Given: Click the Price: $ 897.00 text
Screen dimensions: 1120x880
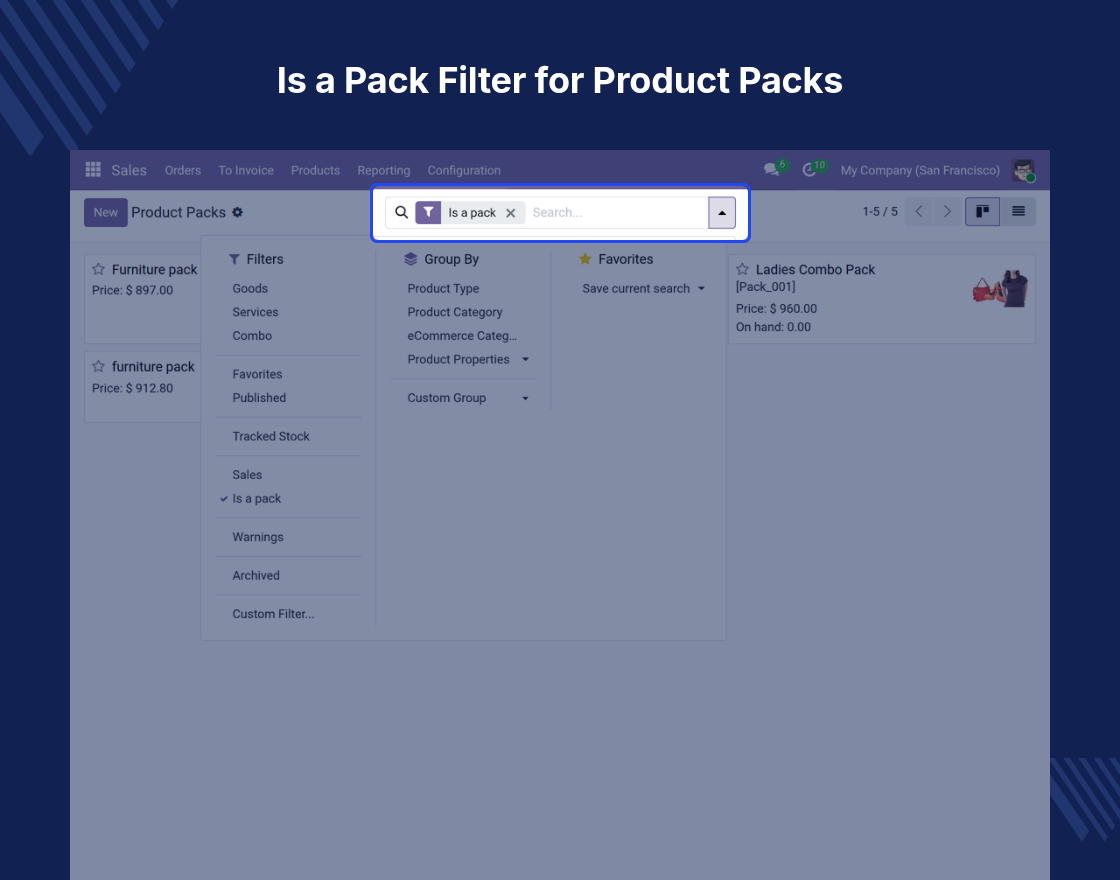Looking at the screenshot, I should point(133,290).
